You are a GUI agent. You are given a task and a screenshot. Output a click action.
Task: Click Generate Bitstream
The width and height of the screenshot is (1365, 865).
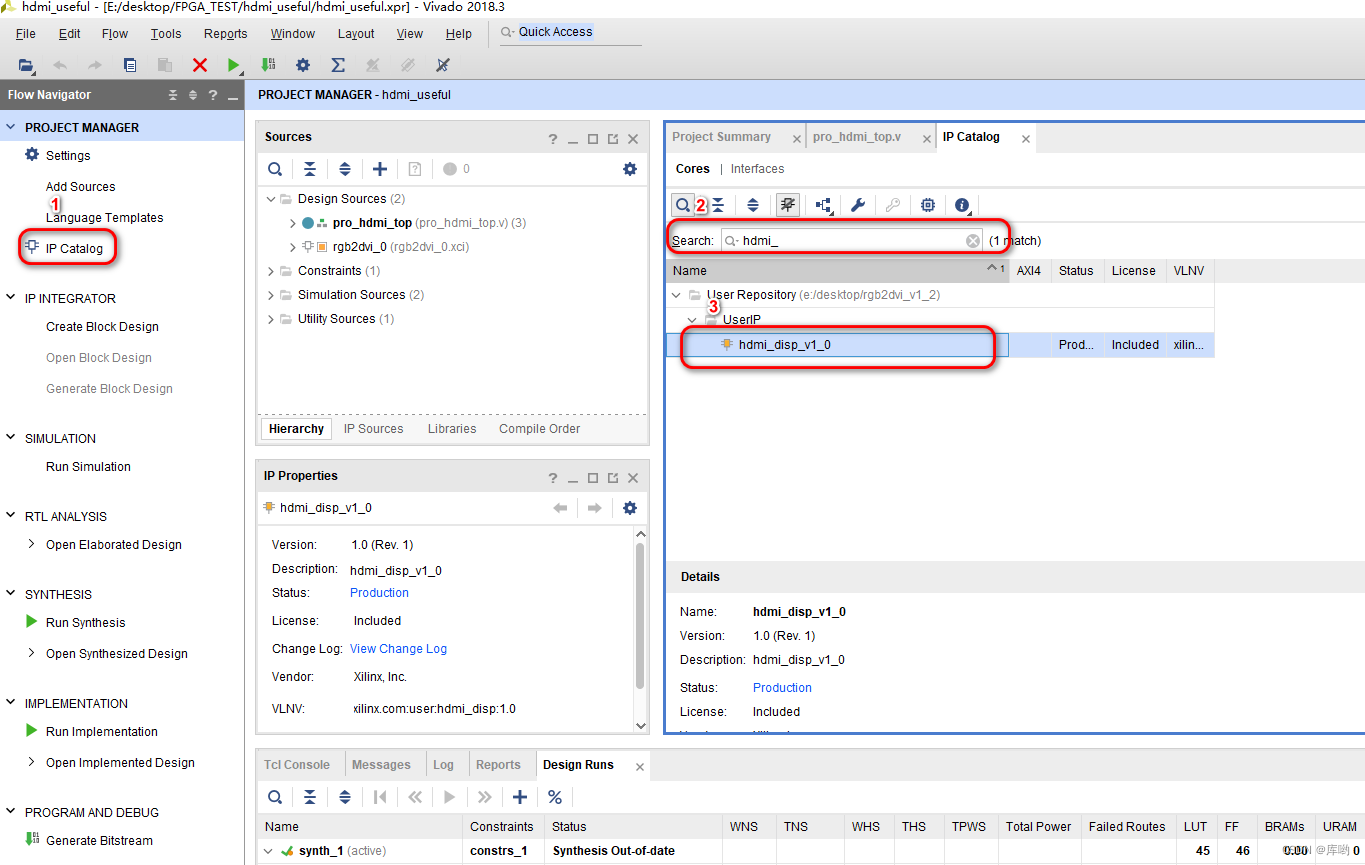coord(100,841)
